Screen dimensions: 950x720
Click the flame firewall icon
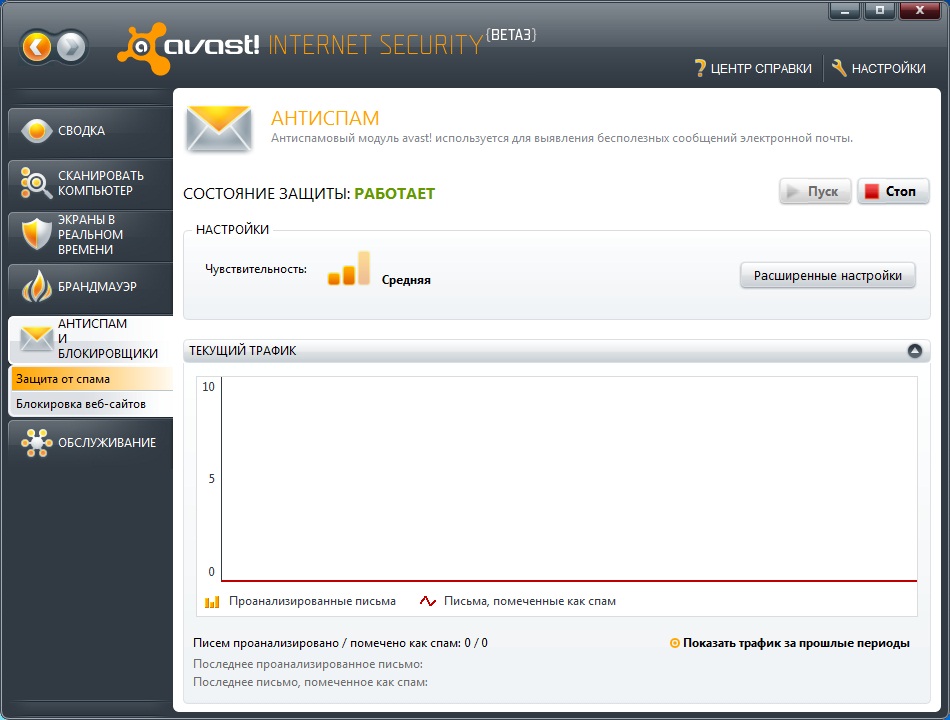tap(37, 286)
